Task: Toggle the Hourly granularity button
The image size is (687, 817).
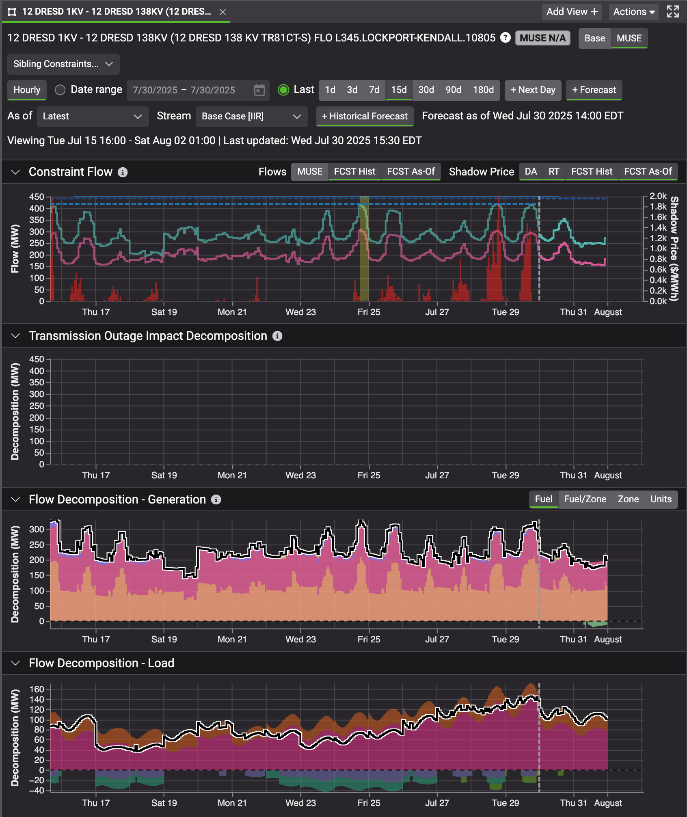Action: coord(27,90)
